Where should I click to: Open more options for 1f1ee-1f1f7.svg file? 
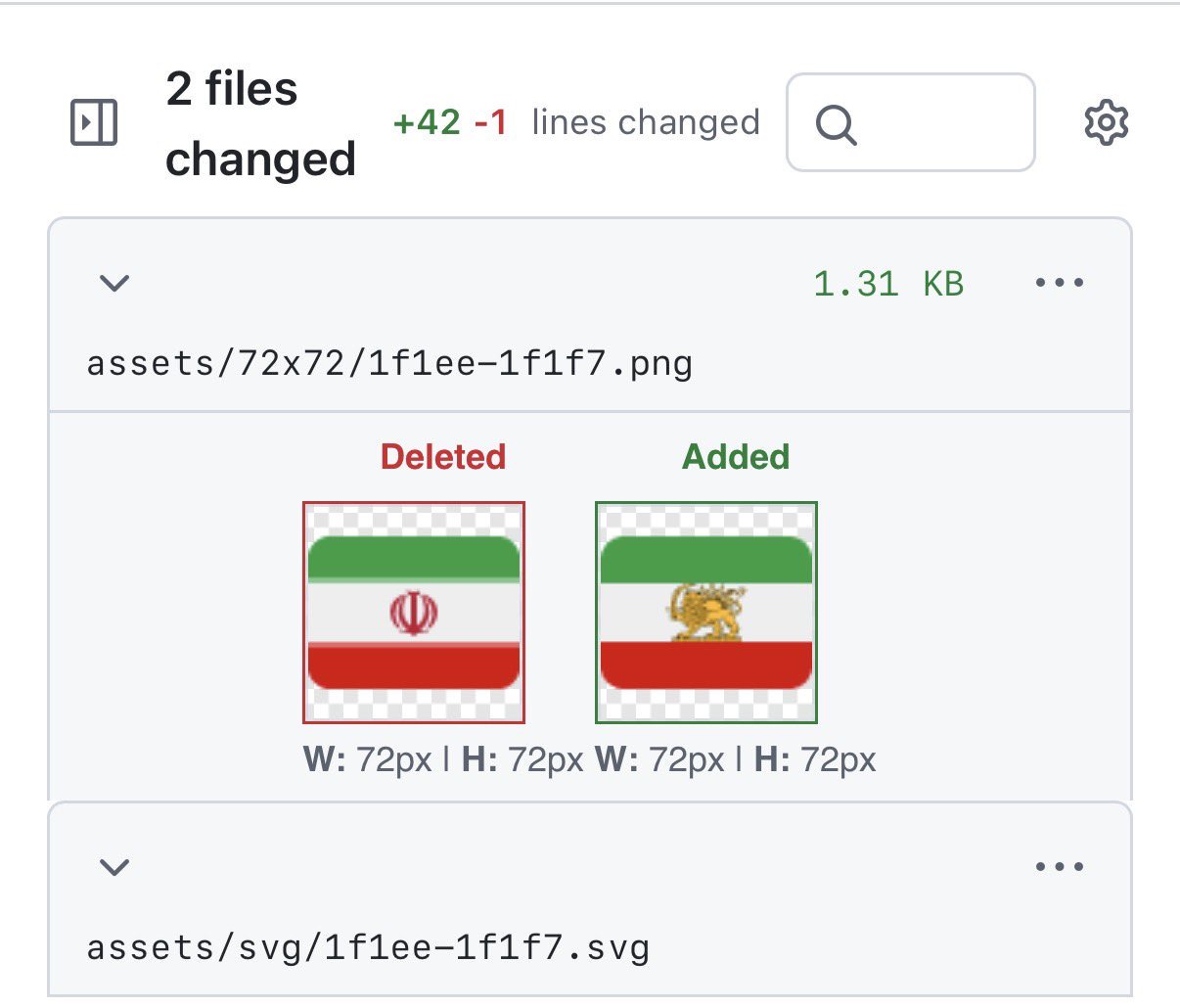1059,867
